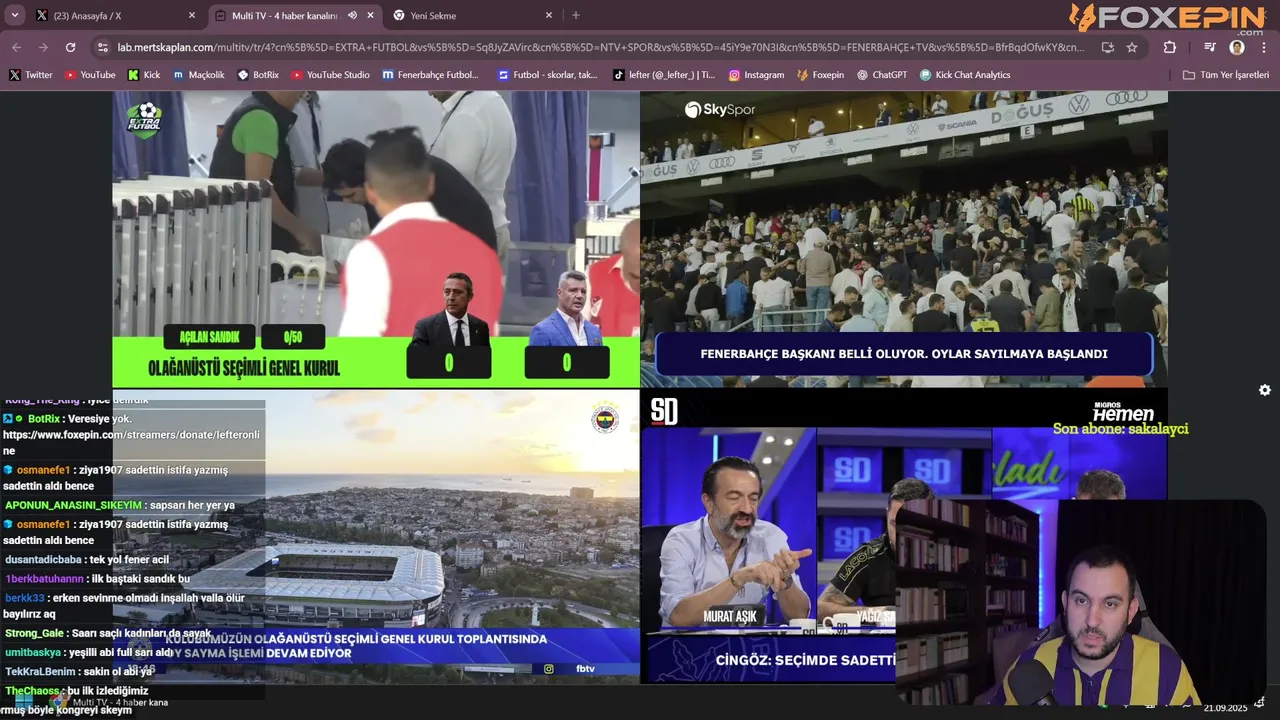This screenshot has height=720, width=1280.
Task: Open the extensions puzzle icon
Action: point(1169,47)
